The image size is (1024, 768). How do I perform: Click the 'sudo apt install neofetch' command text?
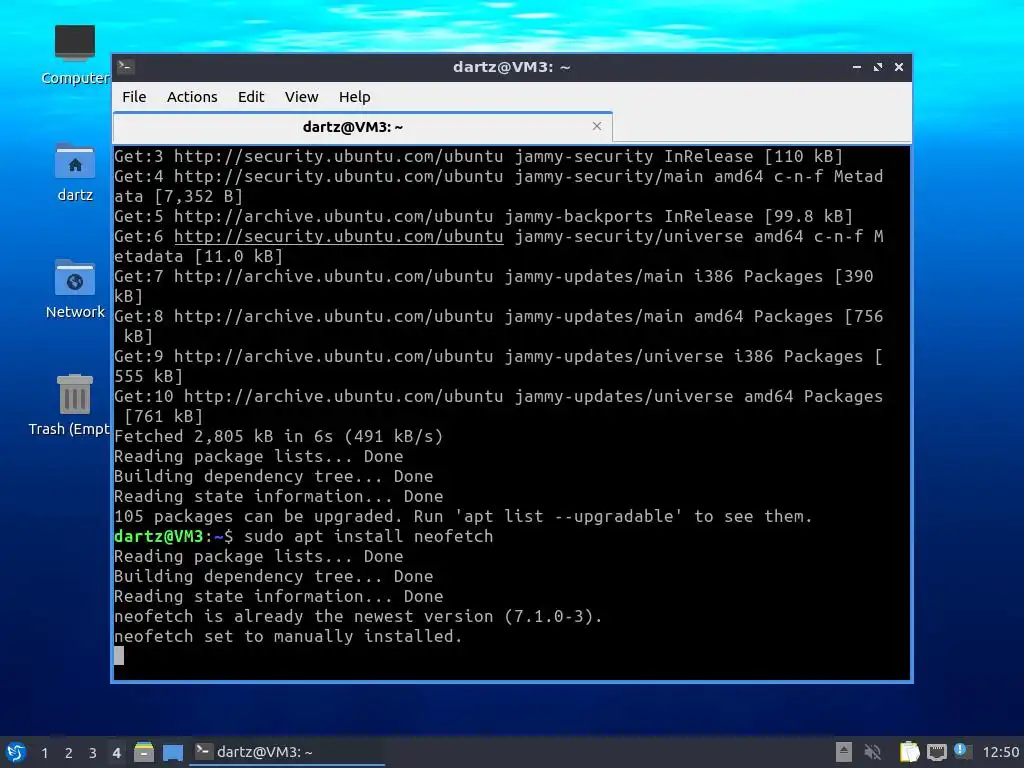coord(368,536)
